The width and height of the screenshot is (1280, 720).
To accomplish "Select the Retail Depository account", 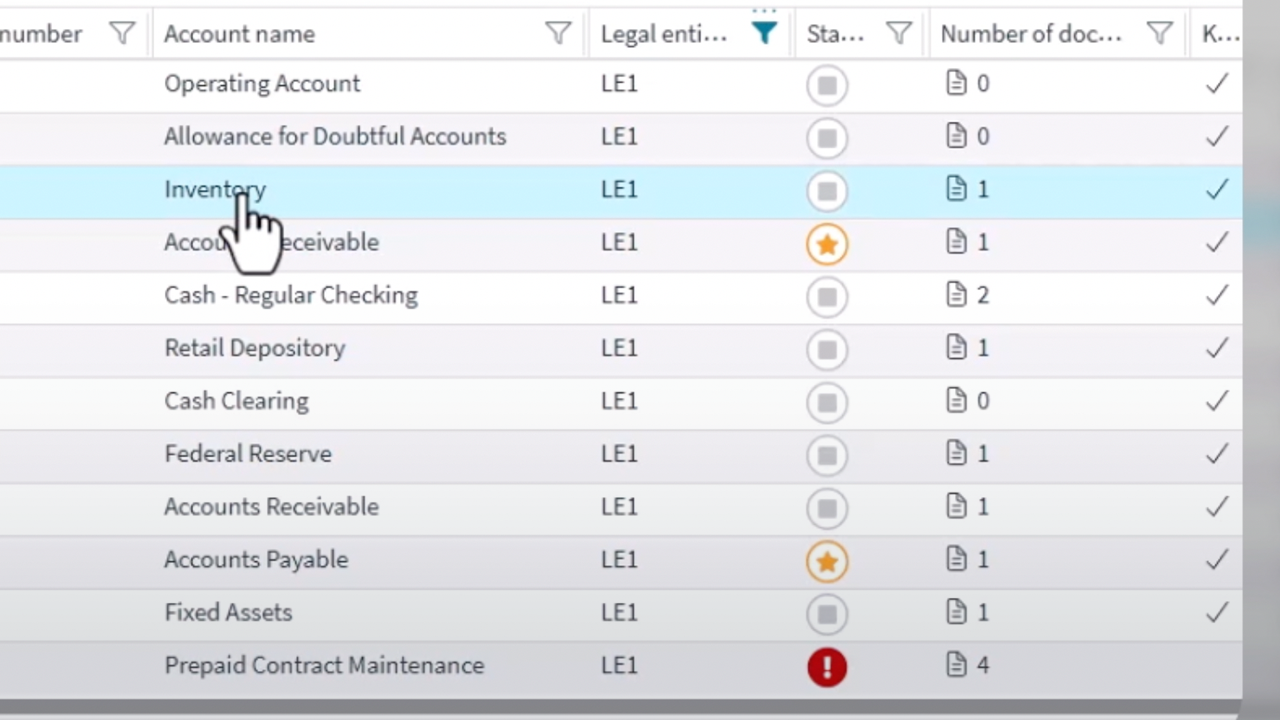I will click(255, 348).
